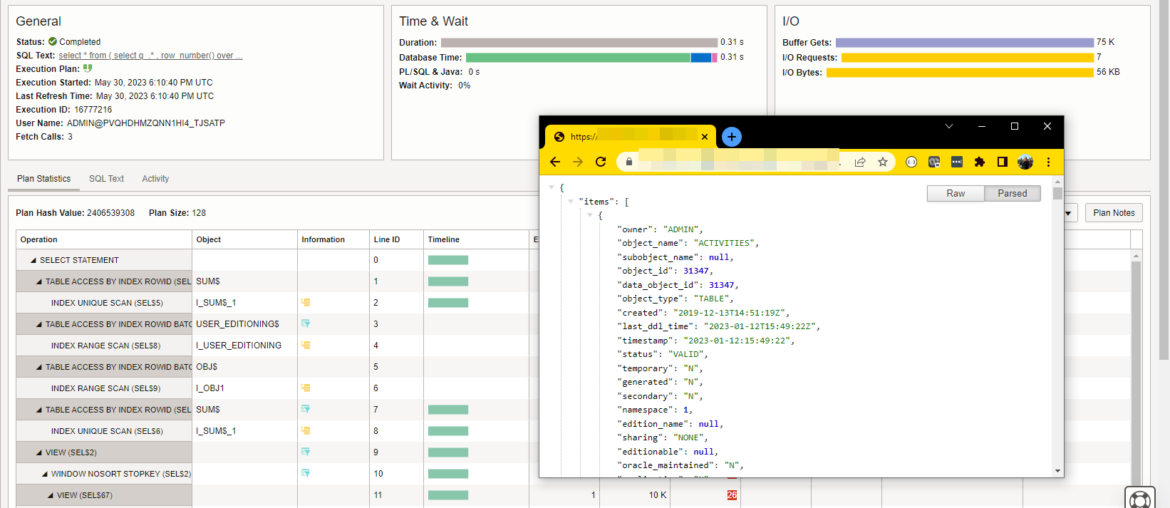Switch to the SQL Text tab

(x=106, y=179)
